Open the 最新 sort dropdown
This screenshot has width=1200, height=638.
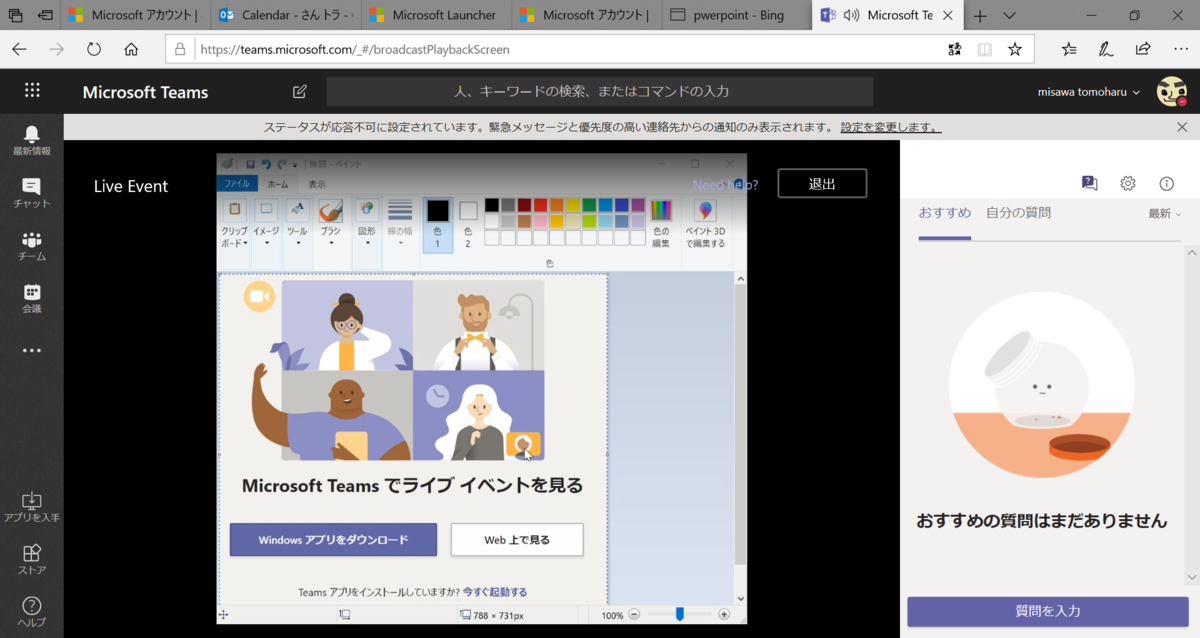coord(1165,214)
